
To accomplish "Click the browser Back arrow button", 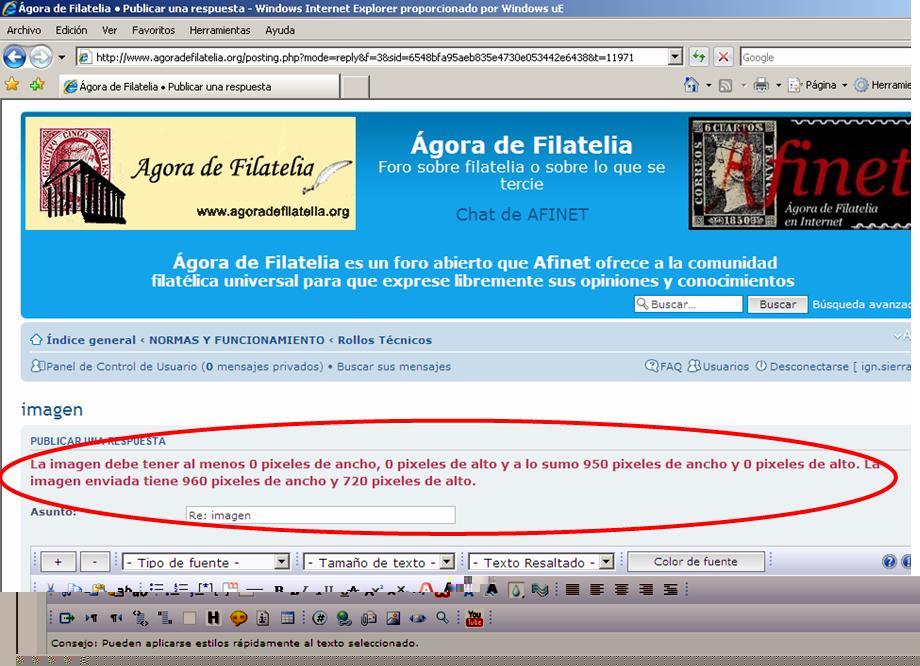I will pos(15,57).
